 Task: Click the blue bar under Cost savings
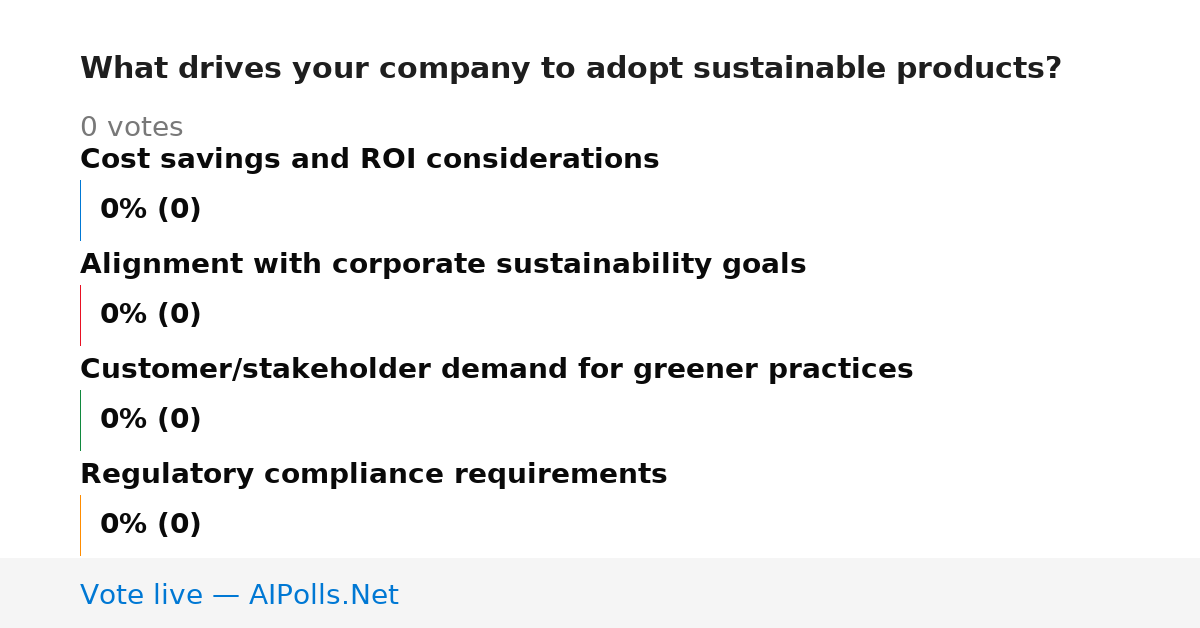point(80,210)
